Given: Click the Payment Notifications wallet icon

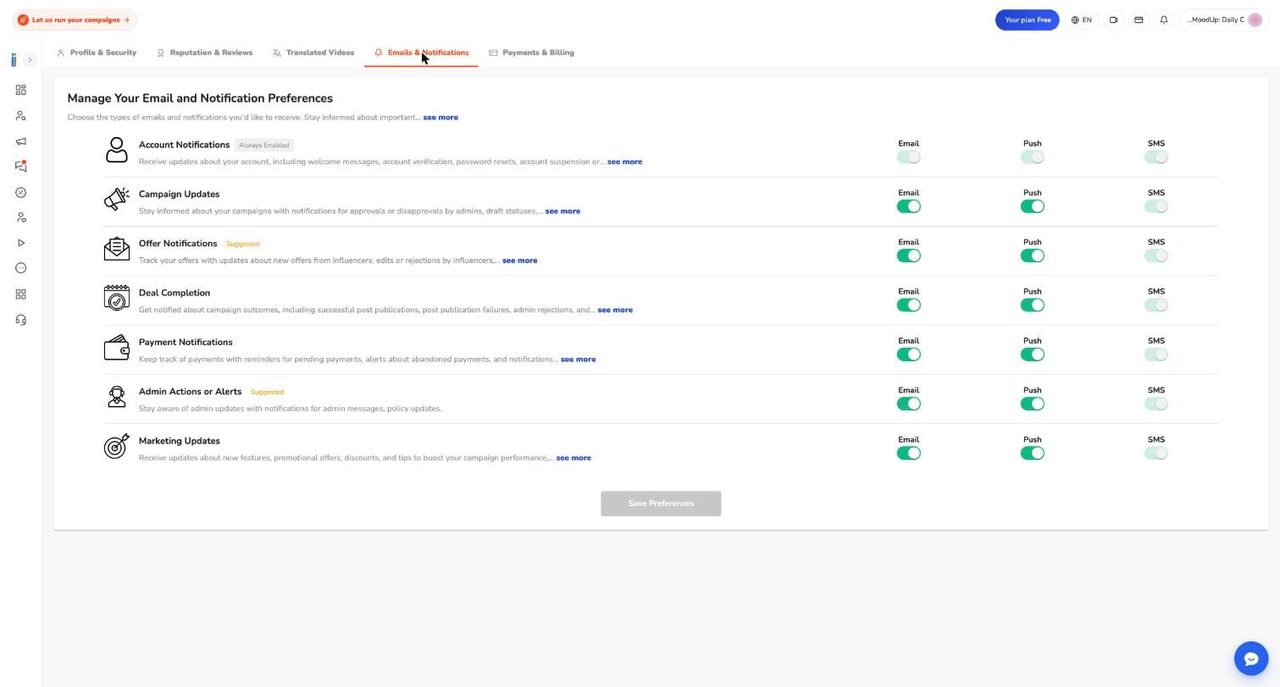Looking at the screenshot, I should 117,347.
